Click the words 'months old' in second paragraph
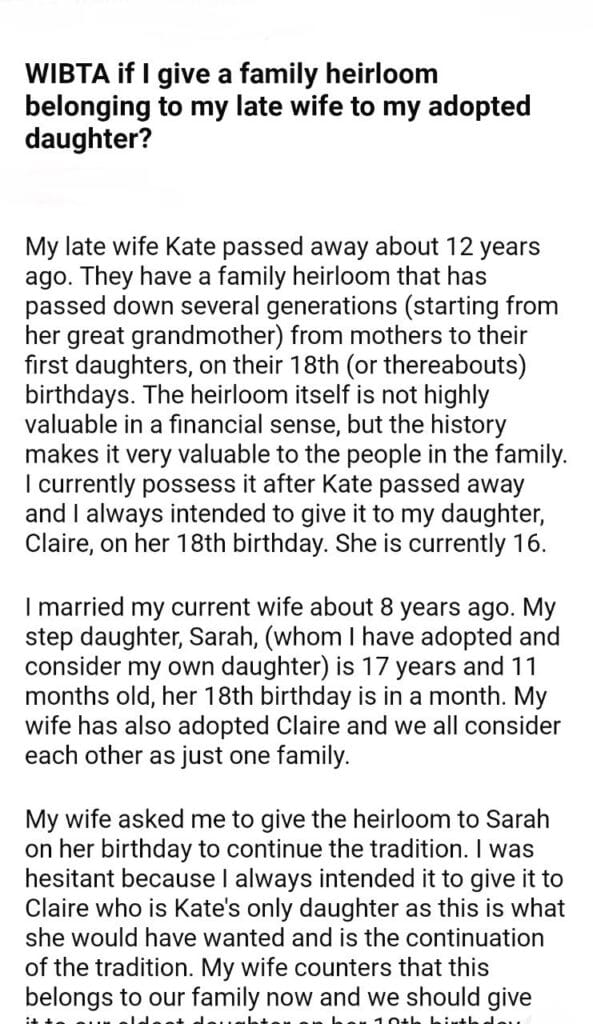This screenshot has width=593, height=1024. 89,696
